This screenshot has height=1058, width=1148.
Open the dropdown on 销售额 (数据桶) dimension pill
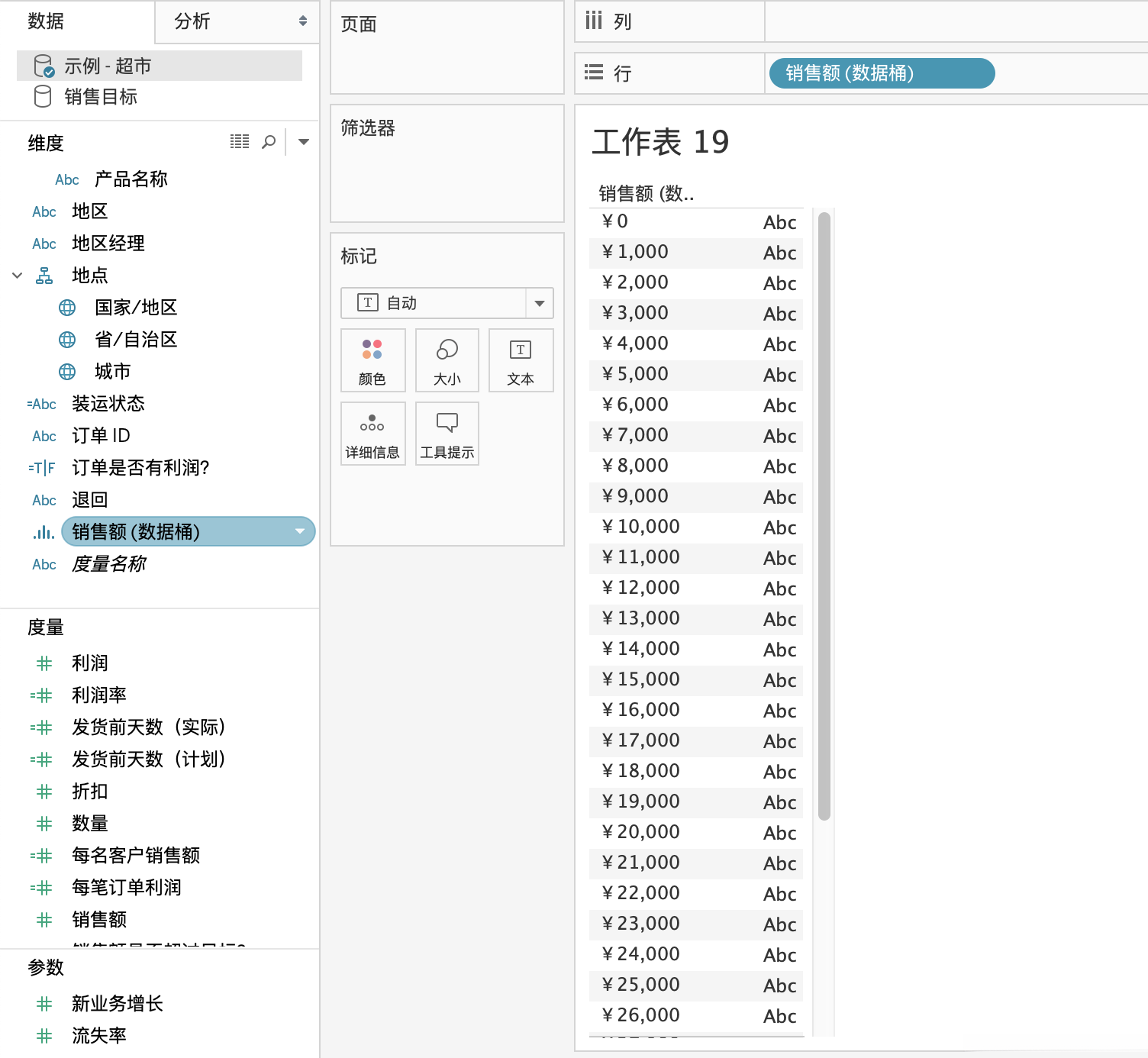click(x=300, y=531)
